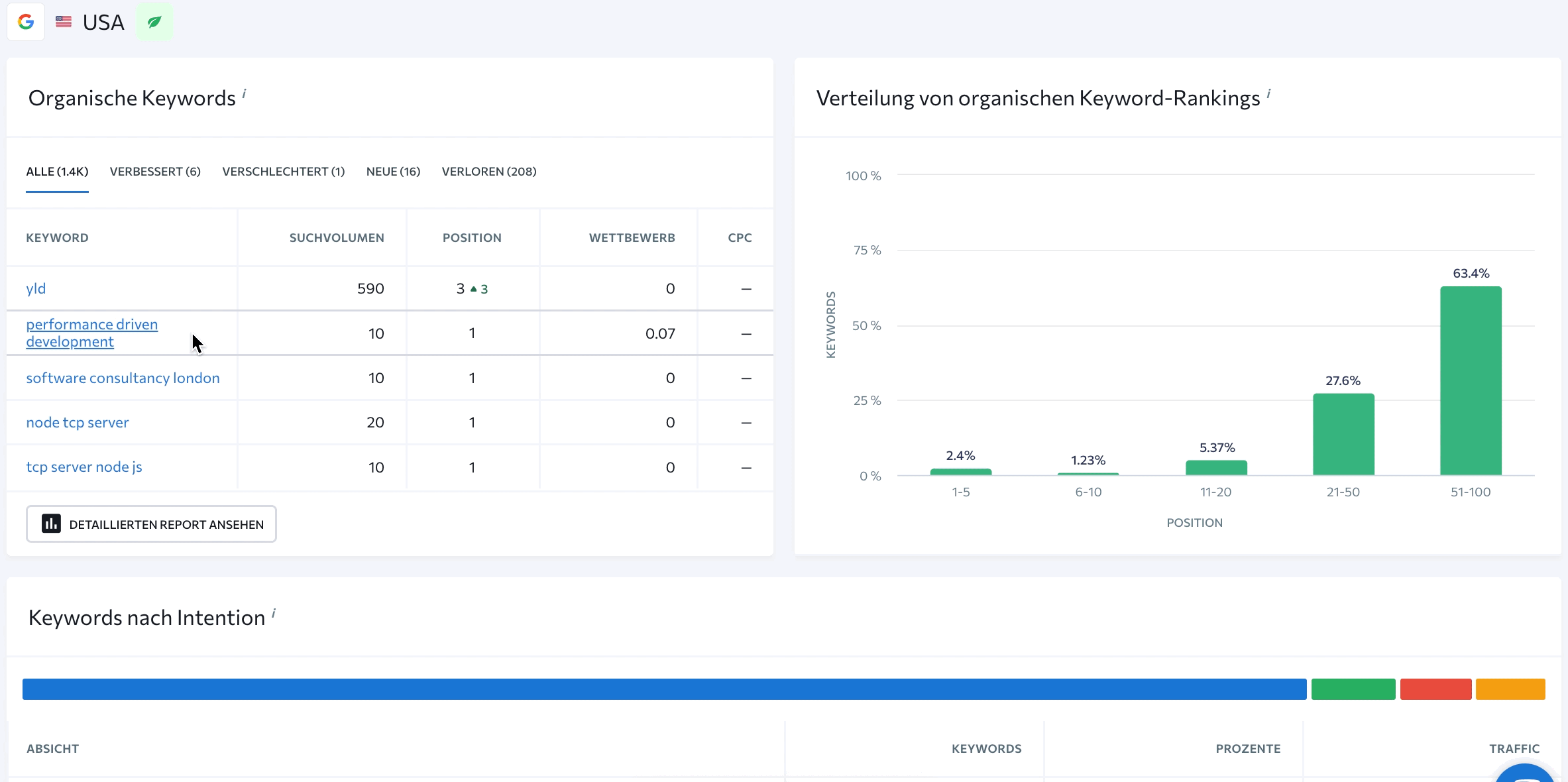Image resolution: width=1568 pixels, height=782 pixels.
Task: Open the yld keyword link
Action: point(36,288)
